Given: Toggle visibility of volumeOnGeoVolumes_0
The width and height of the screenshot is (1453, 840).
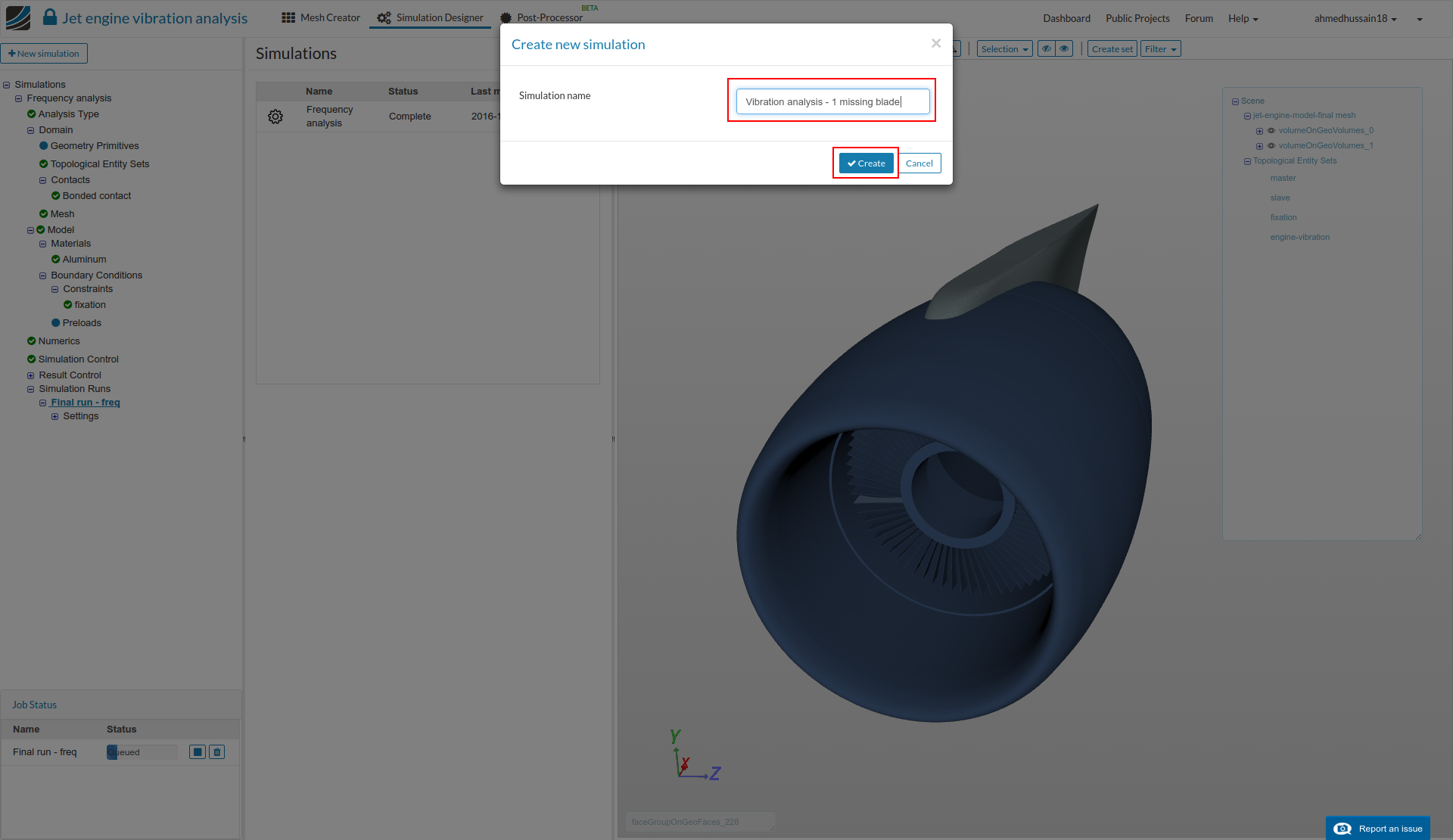Looking at the screenshot, I should [1271, 131].
